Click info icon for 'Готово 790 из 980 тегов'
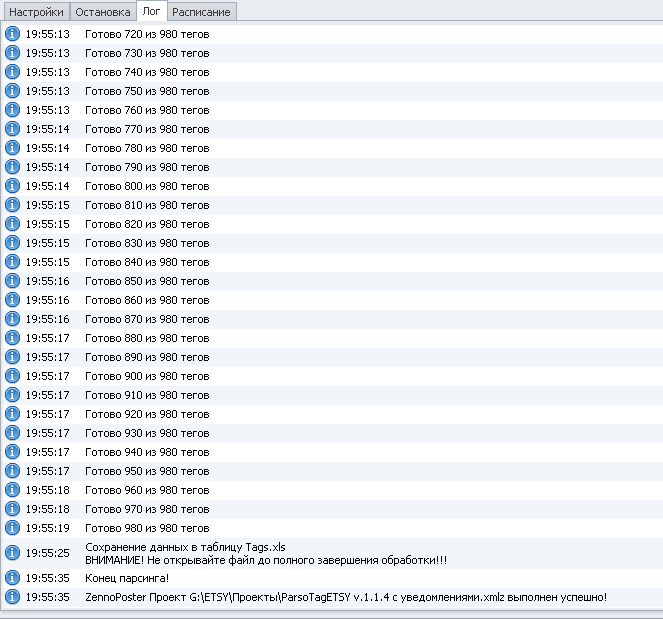The width and height of the screenshot is (663, 619). [12, 167]
